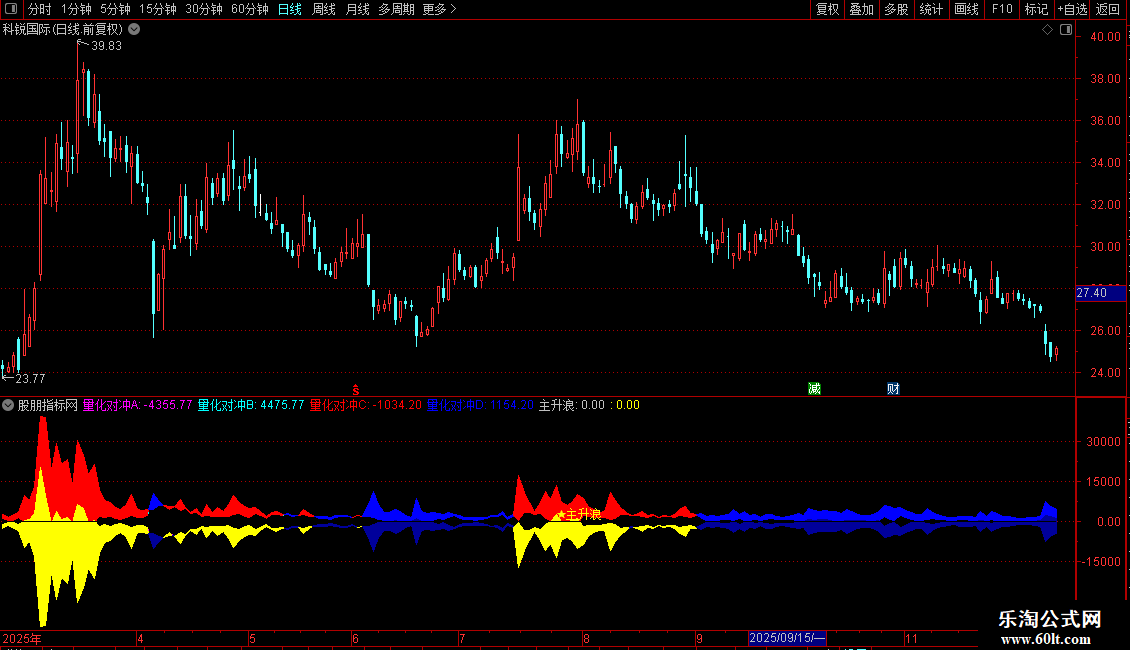
Task: Switch to the 周线 period tab
Action: [x=324, y=9]
